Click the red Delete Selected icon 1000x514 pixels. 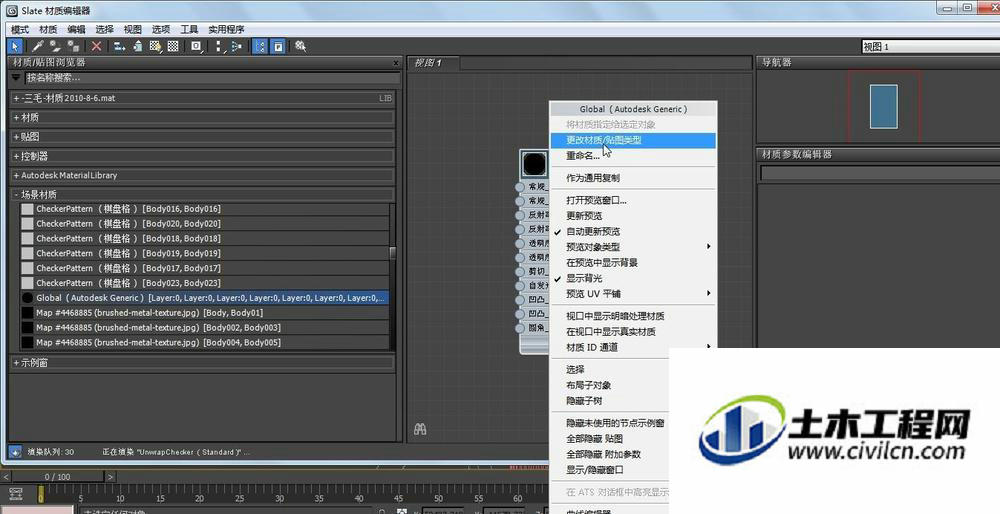96,46
